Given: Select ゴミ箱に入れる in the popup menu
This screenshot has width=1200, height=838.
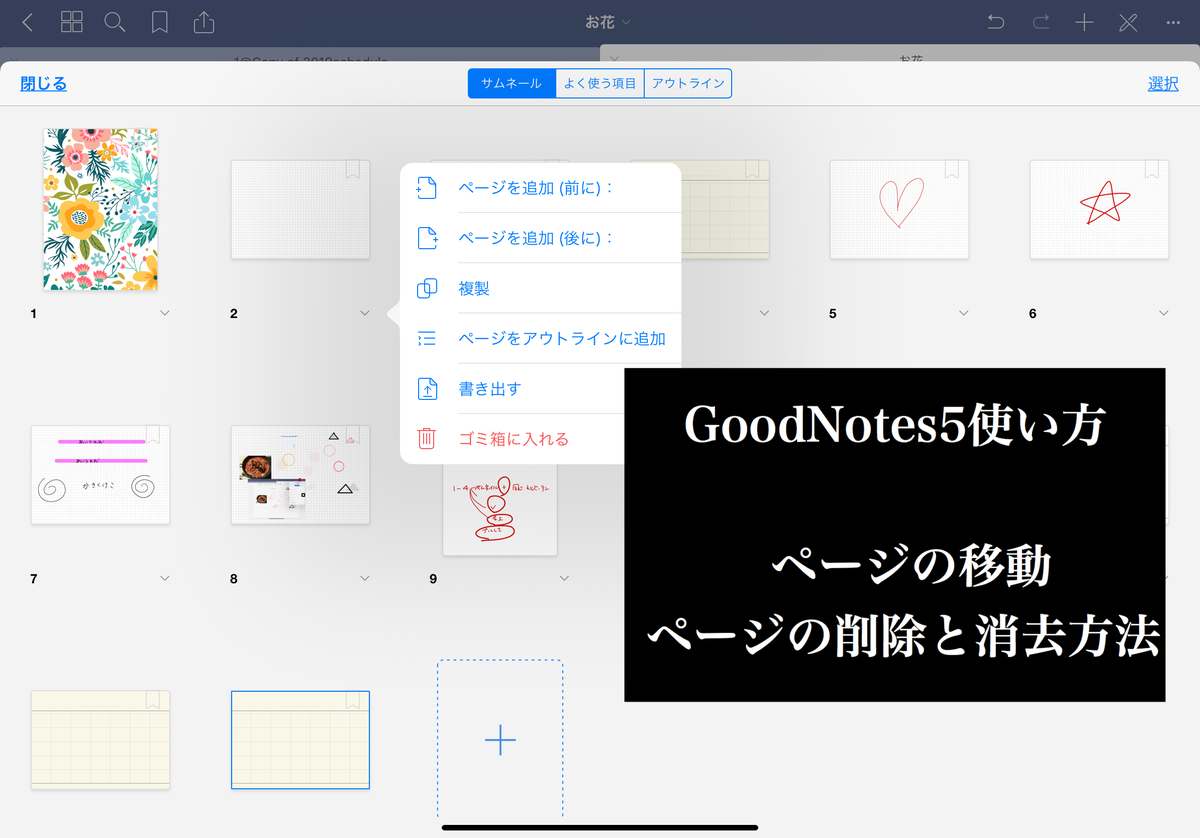Looking at the screenshot, I should 513,438.
